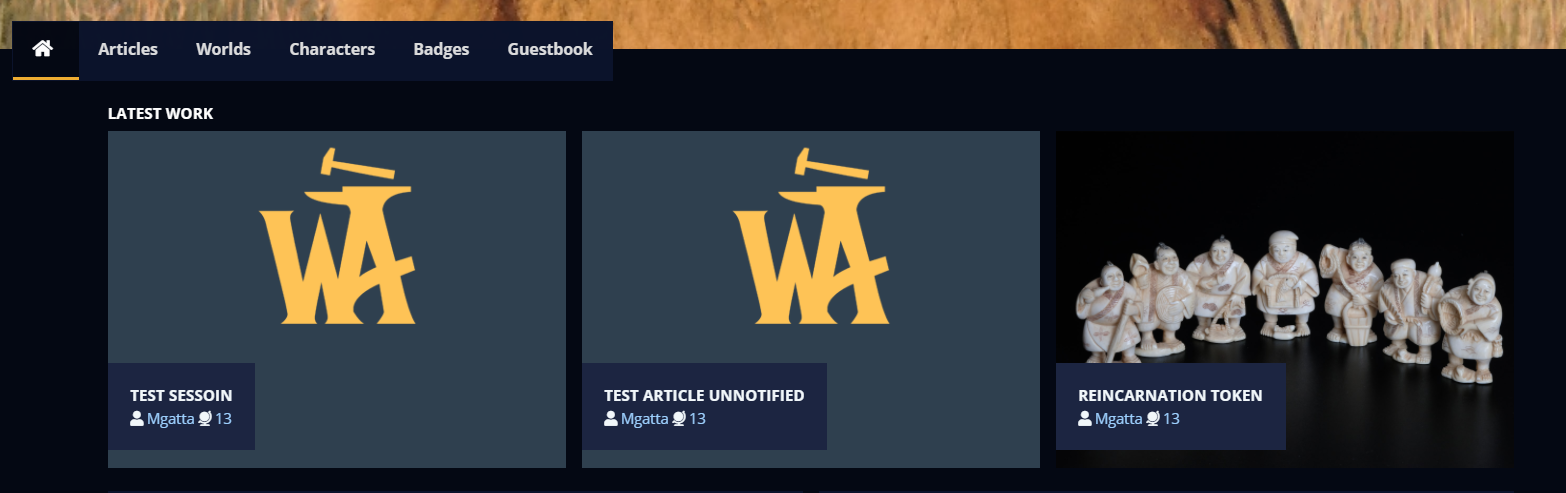Click the globe icon under Test Sessoin
This screenshot has width=1566, height=493.
pos(205,419)
